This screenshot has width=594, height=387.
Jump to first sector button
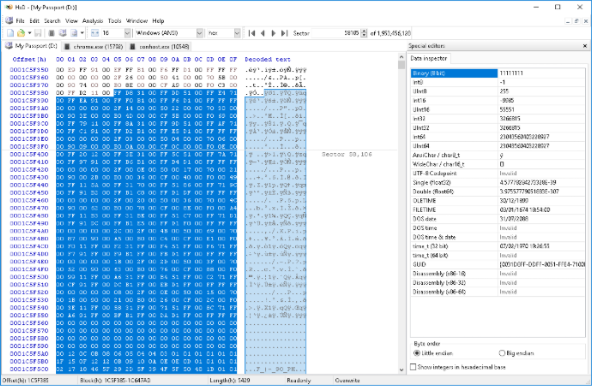pos(252,33)
